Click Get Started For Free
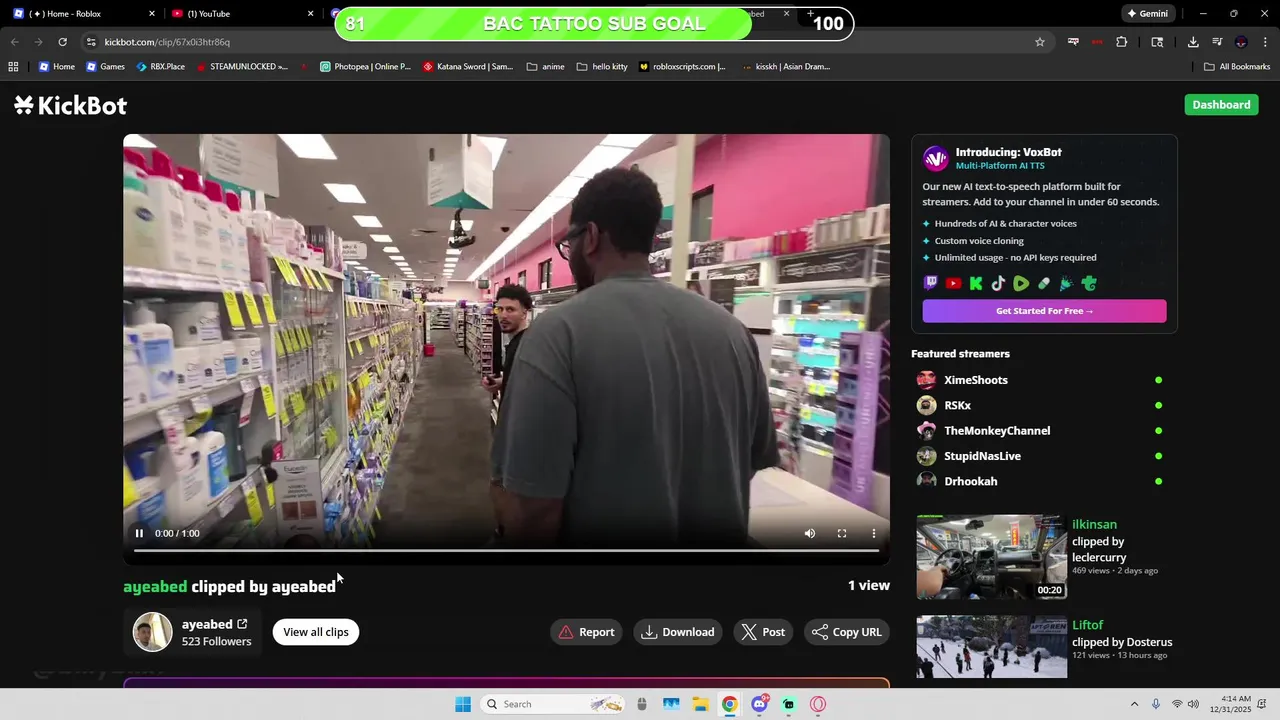Image resolution: width=1280 pixels, height=720 pixels. pyautogui.click(x=1044, y=311)
